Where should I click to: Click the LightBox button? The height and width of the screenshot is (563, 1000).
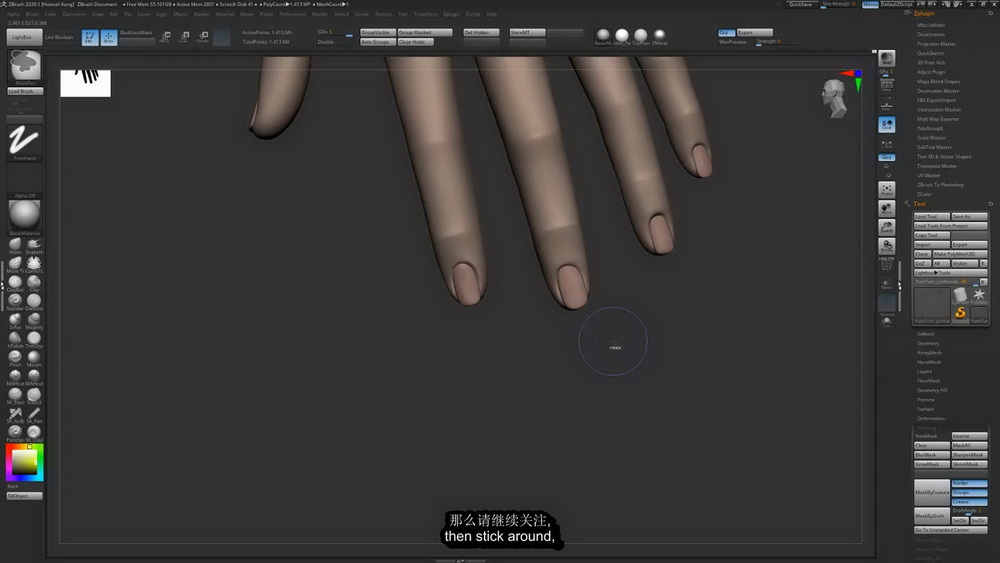25,38
